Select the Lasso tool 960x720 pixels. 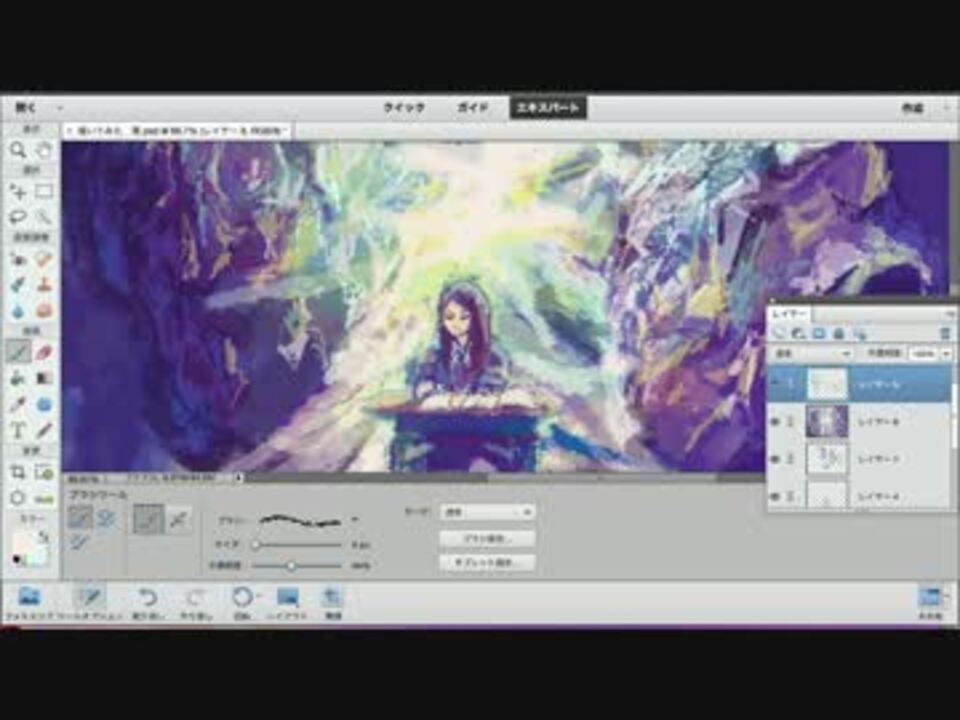click(x=18, y=217)
